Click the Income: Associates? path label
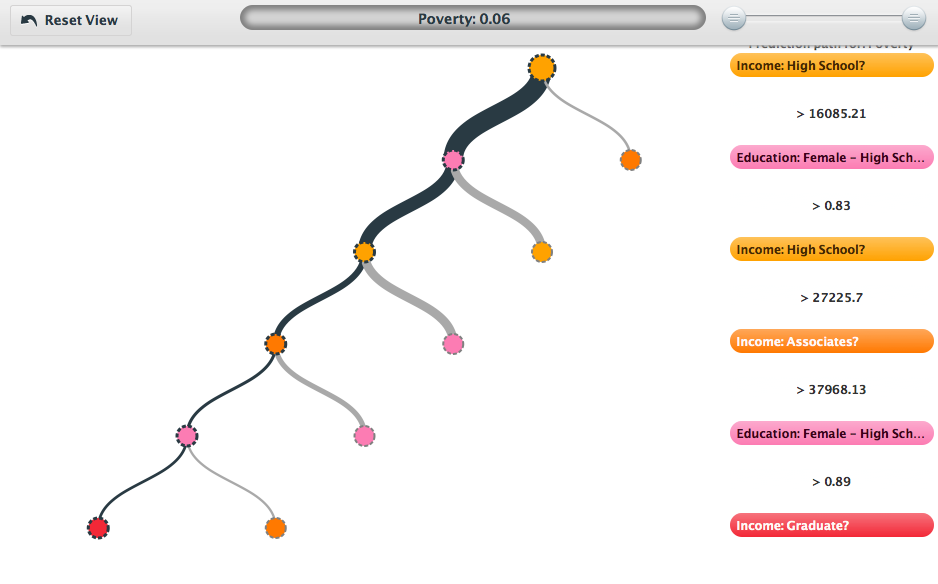Image resolution: width=938 pixels, height=584 pixels. pos(831,342)
